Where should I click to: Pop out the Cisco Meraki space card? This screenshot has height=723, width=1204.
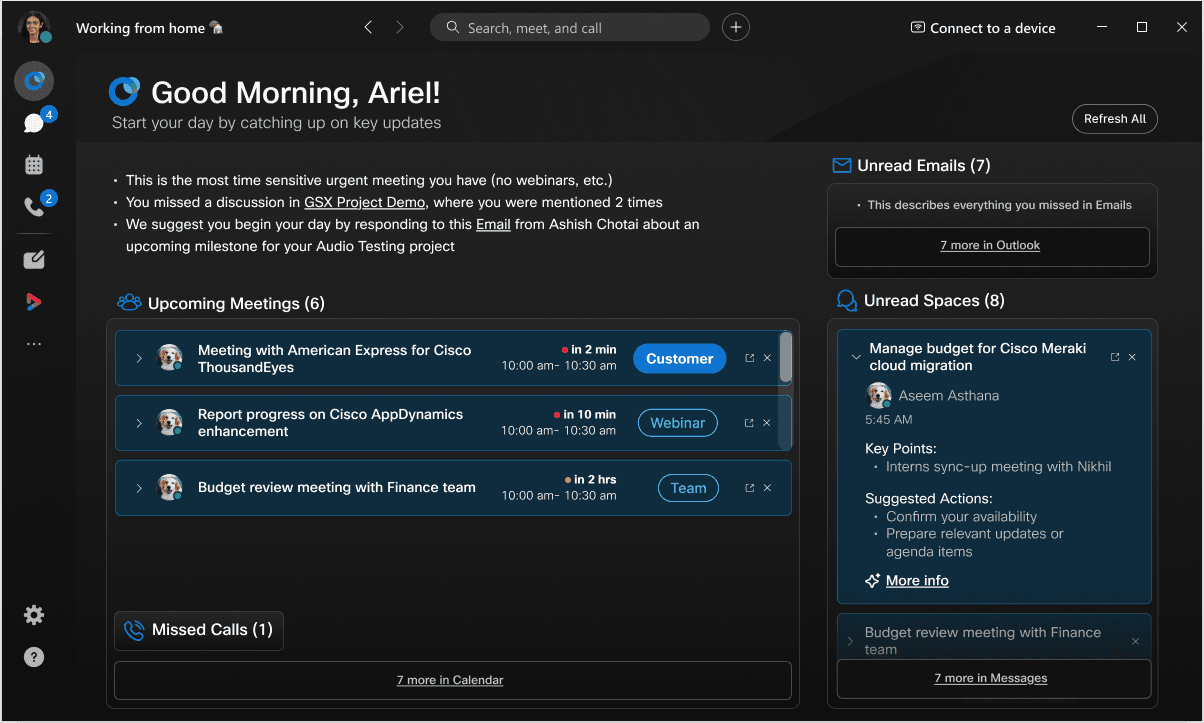(x=1115, y=357)
